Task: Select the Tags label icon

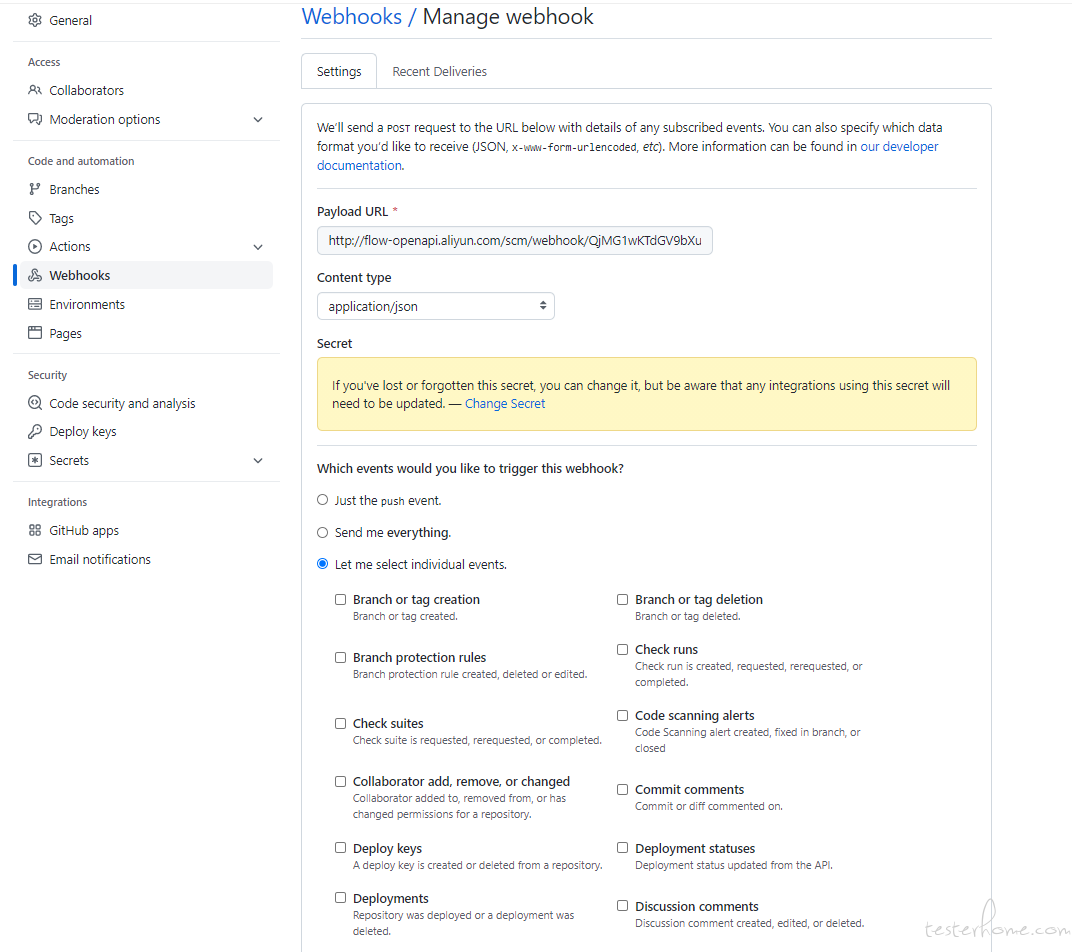Action: point(35,218)
